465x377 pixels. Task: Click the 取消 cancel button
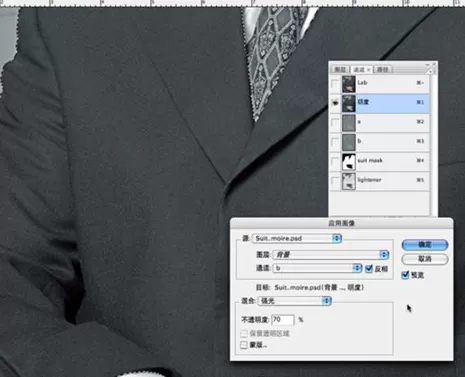pyautogui.click(x=425, y=259)
